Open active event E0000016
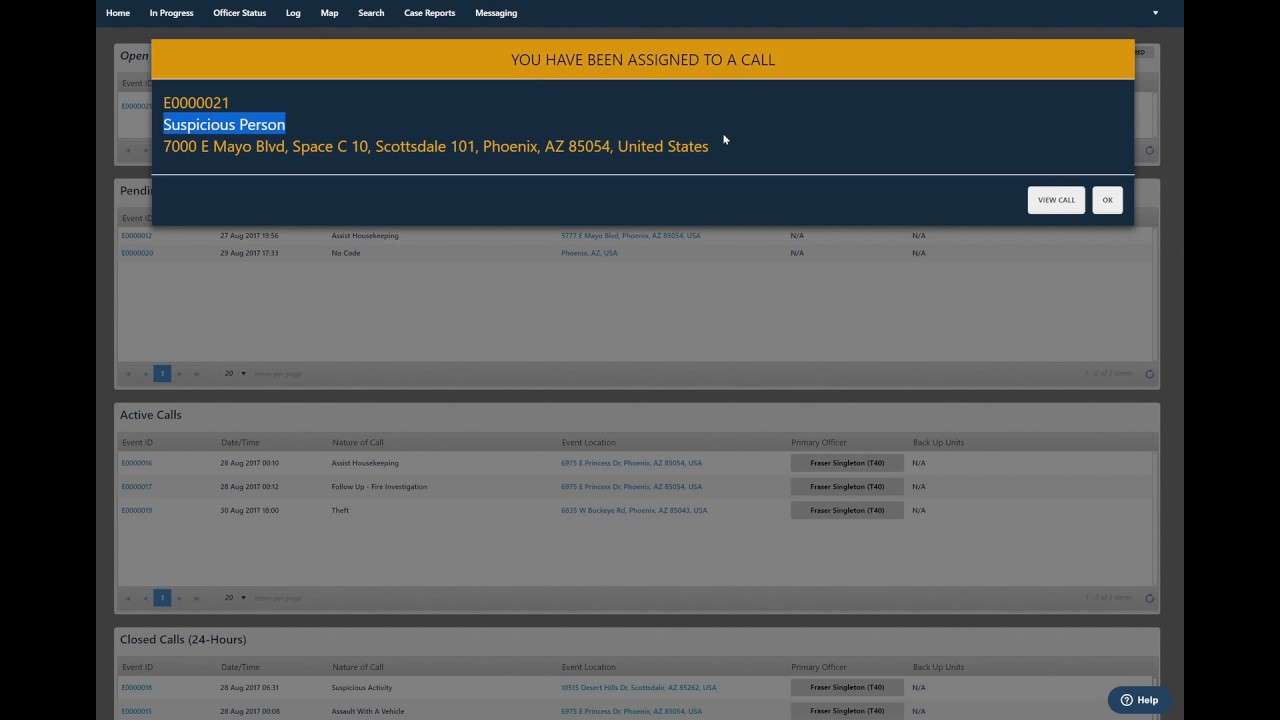The height and width of the screenshot is (720, 1280). pyautogui.click(x=137, y=463)
